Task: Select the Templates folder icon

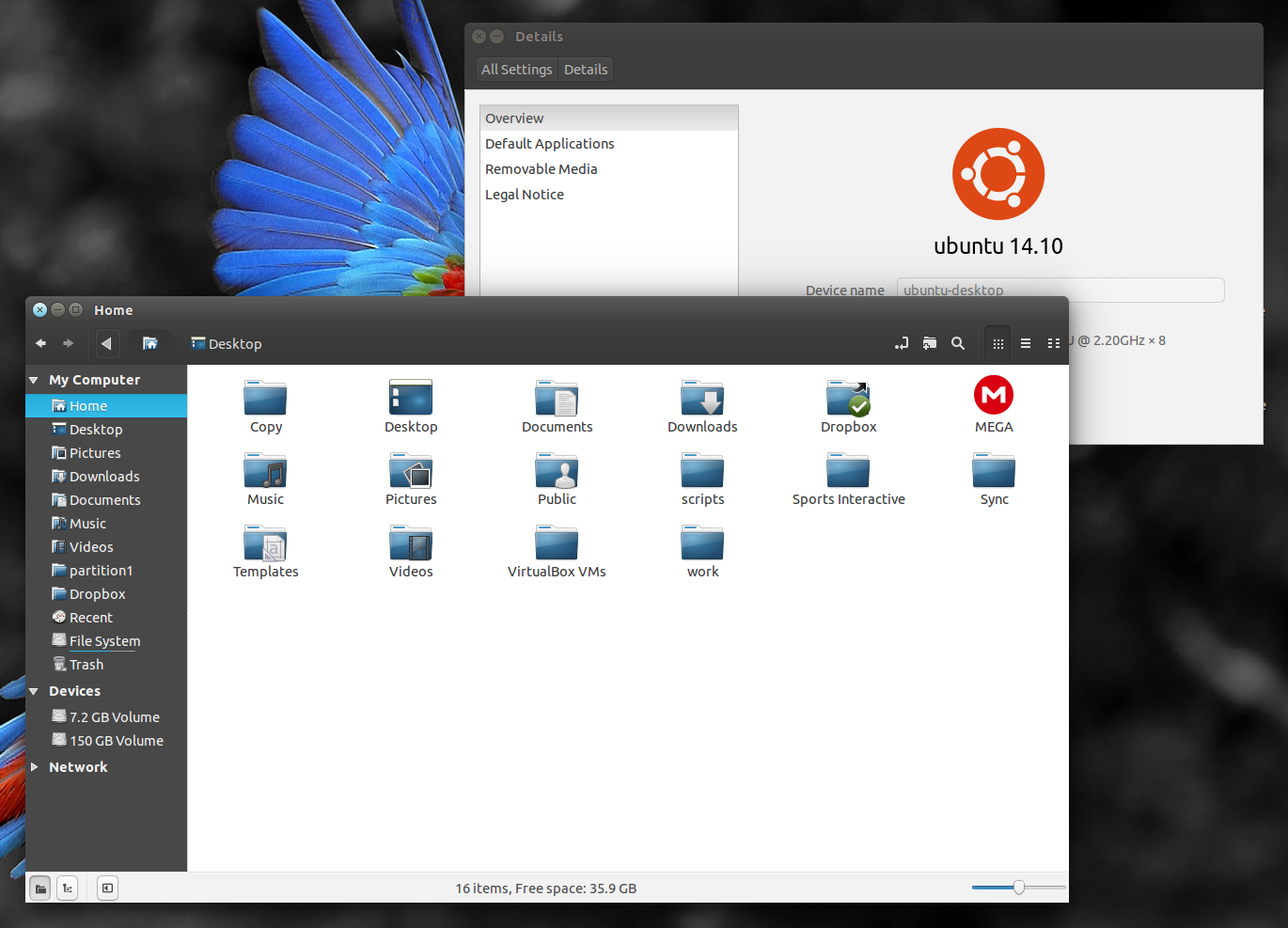Action: (265, 543)
